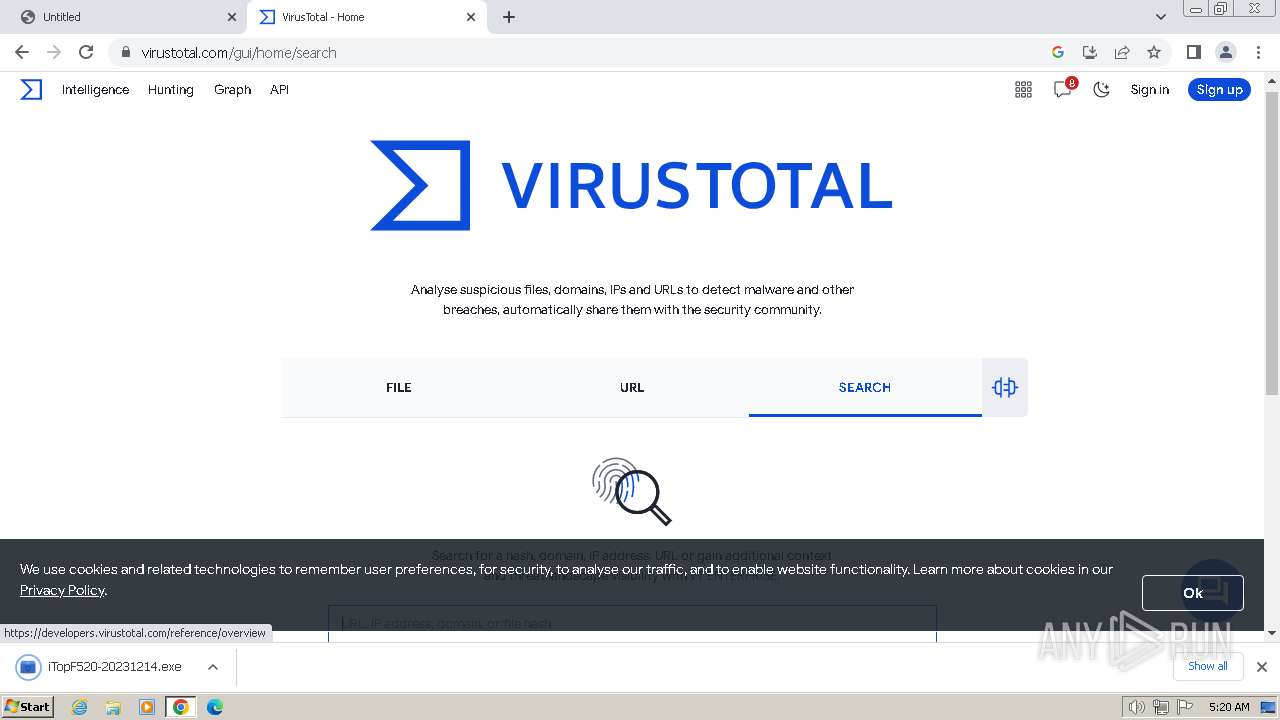Open the Graph menu item
This screenshot has width=1280, height=720.
click(x=232, y=90)
